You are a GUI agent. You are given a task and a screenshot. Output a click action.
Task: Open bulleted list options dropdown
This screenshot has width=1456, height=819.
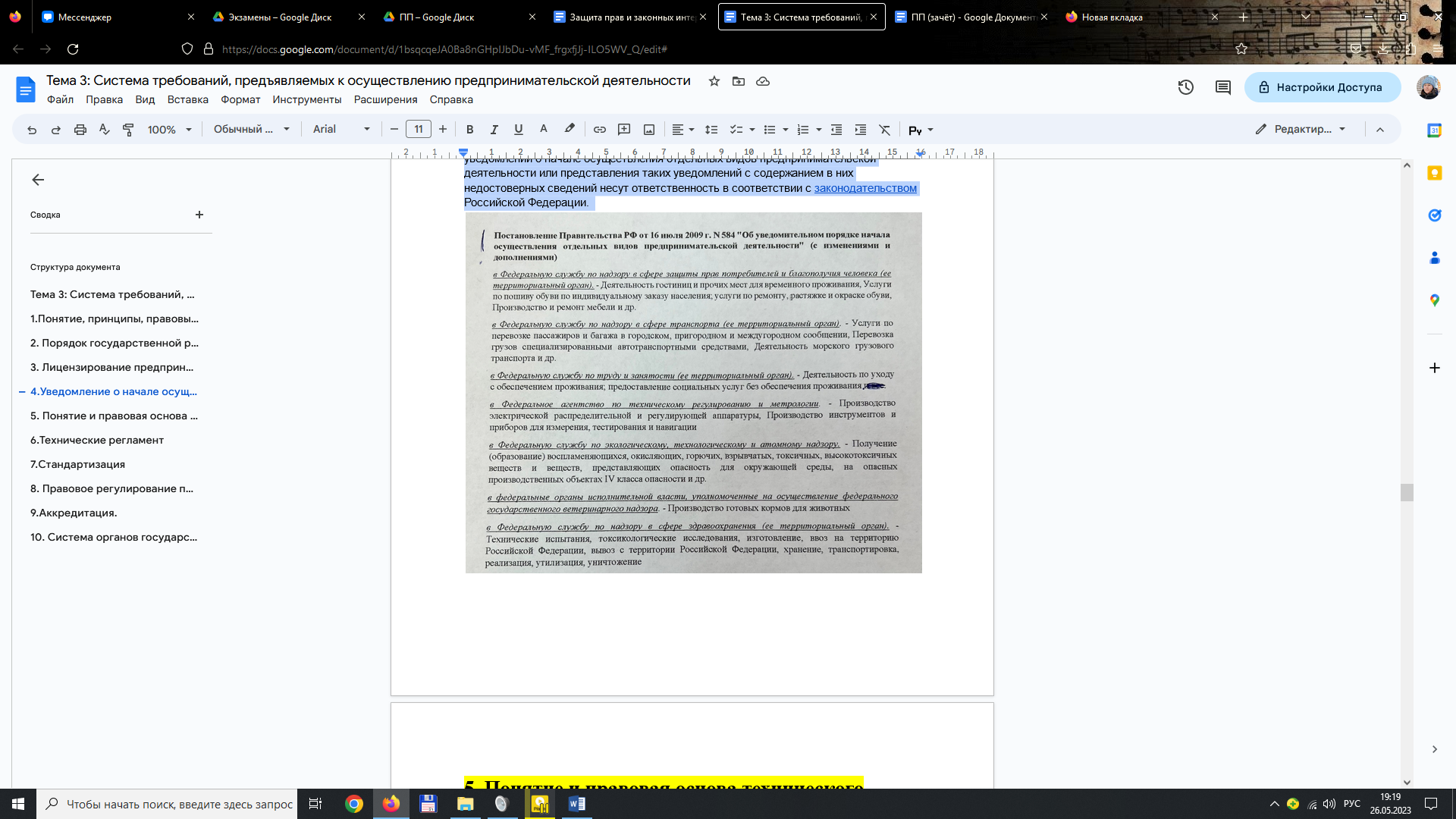coord(786,130)
